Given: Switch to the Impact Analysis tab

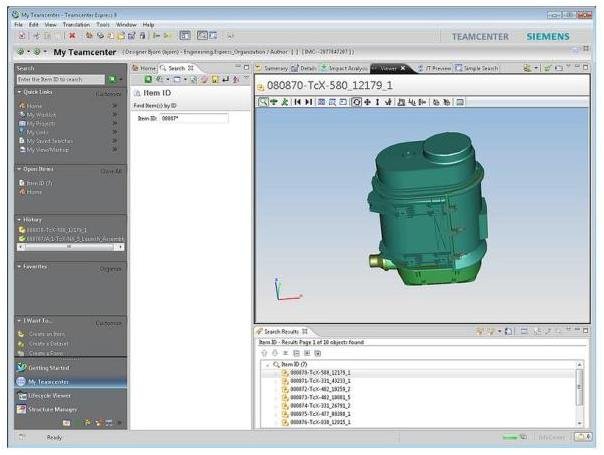Looking at the screenshot, I should point(344,68).
